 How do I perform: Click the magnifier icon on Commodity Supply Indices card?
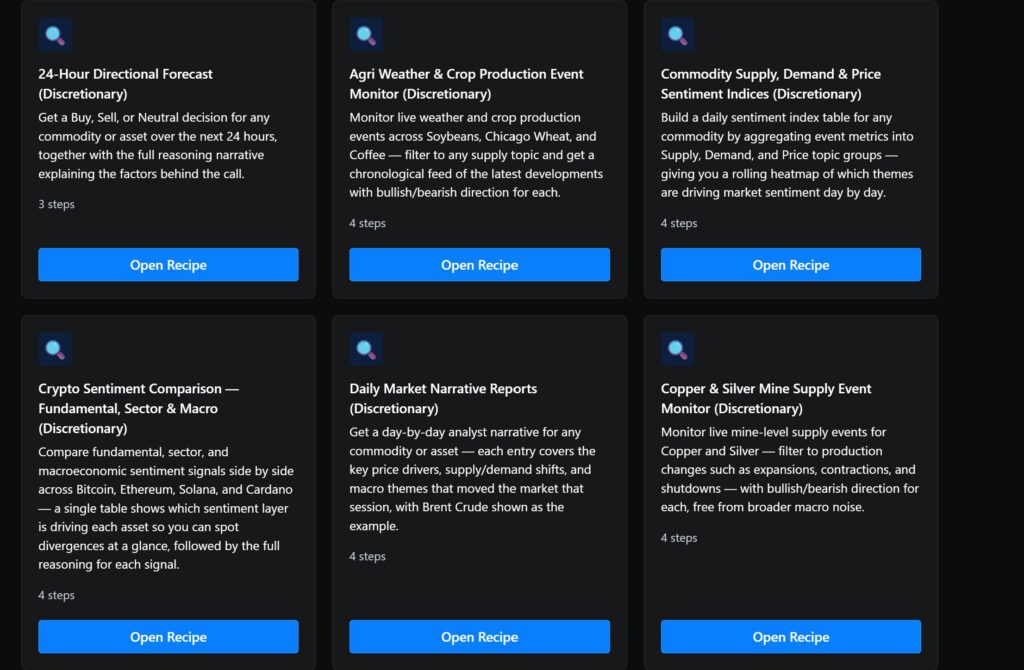click(677, 33)
